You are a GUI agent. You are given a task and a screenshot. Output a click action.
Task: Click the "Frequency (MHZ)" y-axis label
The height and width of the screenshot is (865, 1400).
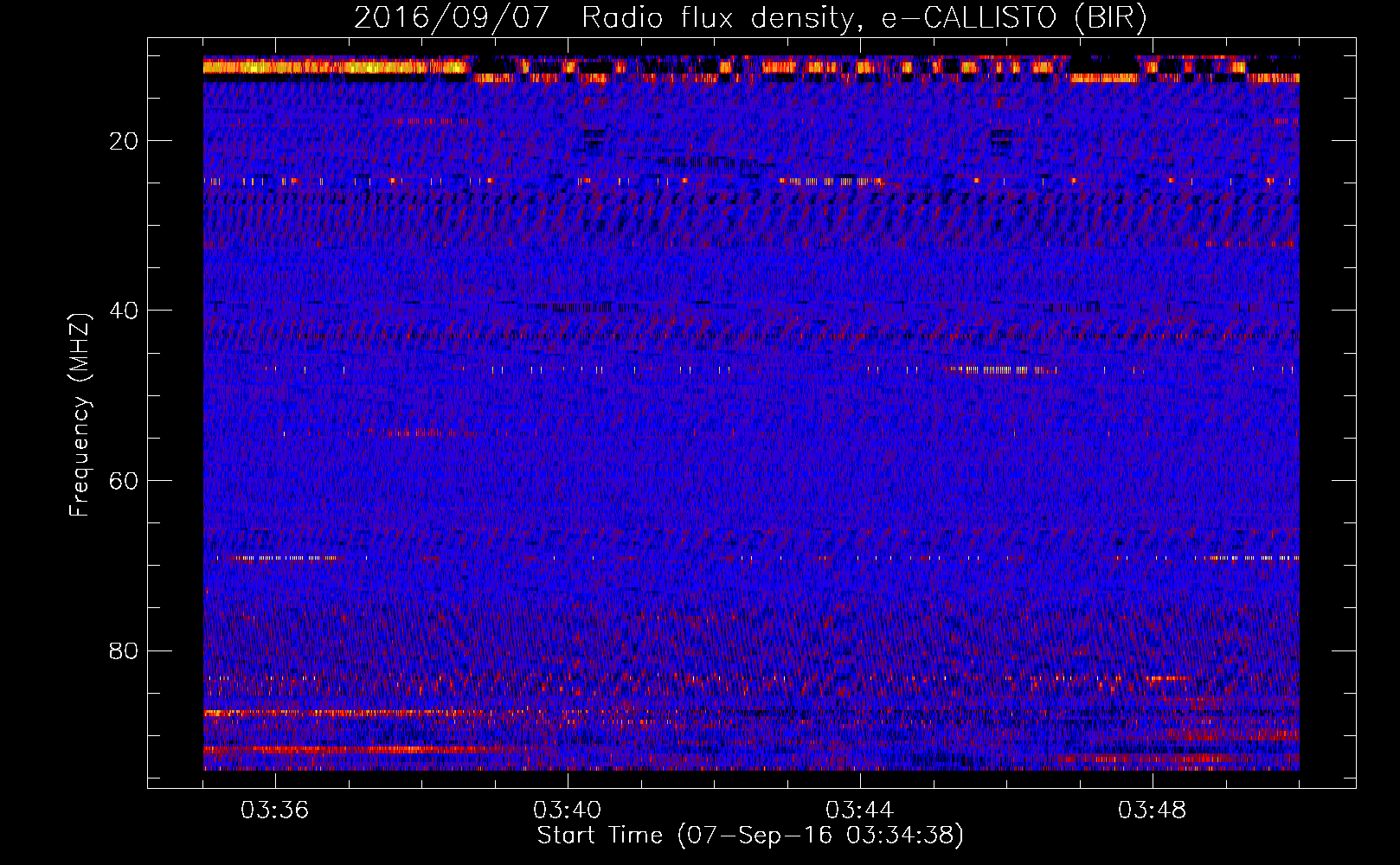80,415
